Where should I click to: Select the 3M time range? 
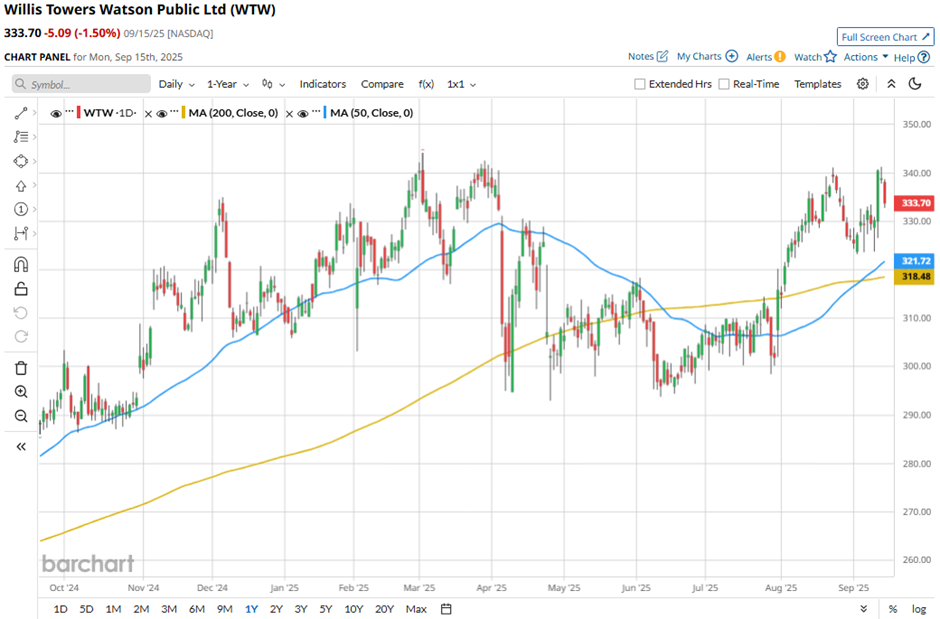[x=169, y=609]
